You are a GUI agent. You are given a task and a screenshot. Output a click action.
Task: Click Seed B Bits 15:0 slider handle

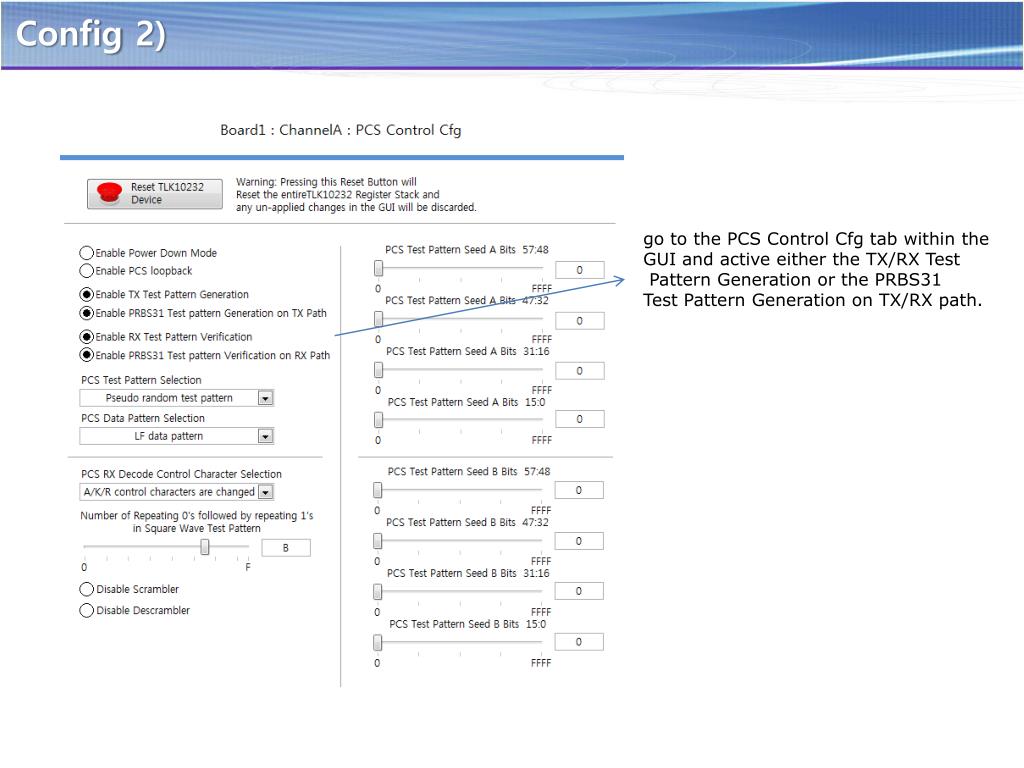[x=377, y=643]
